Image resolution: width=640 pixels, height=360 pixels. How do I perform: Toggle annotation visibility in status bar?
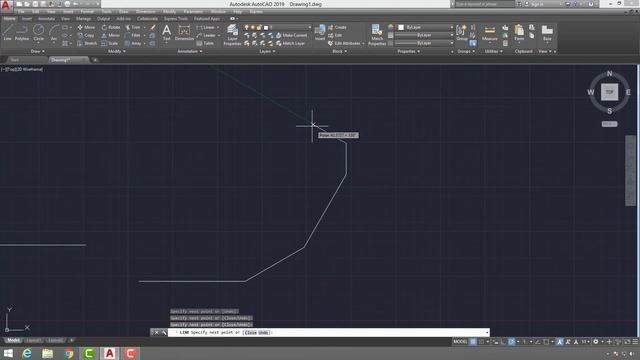click(560, 342)
